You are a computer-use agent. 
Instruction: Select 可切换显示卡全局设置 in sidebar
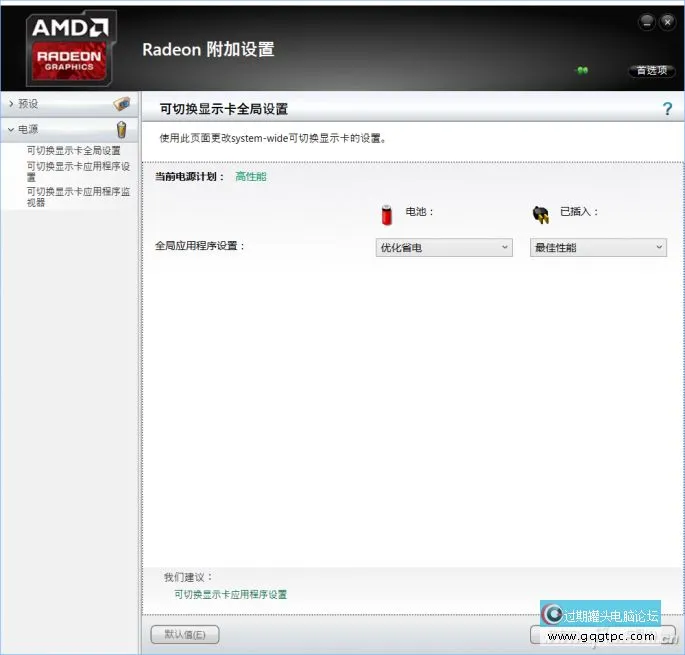[73, 151]
